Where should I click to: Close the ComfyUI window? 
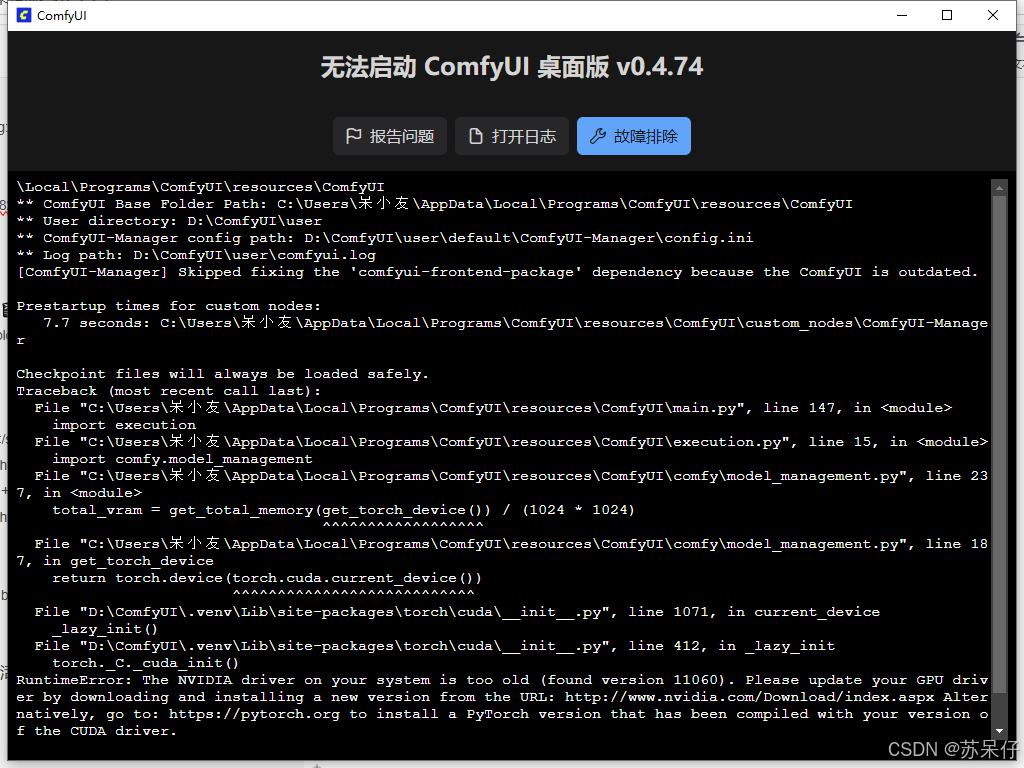click(993, 15)
